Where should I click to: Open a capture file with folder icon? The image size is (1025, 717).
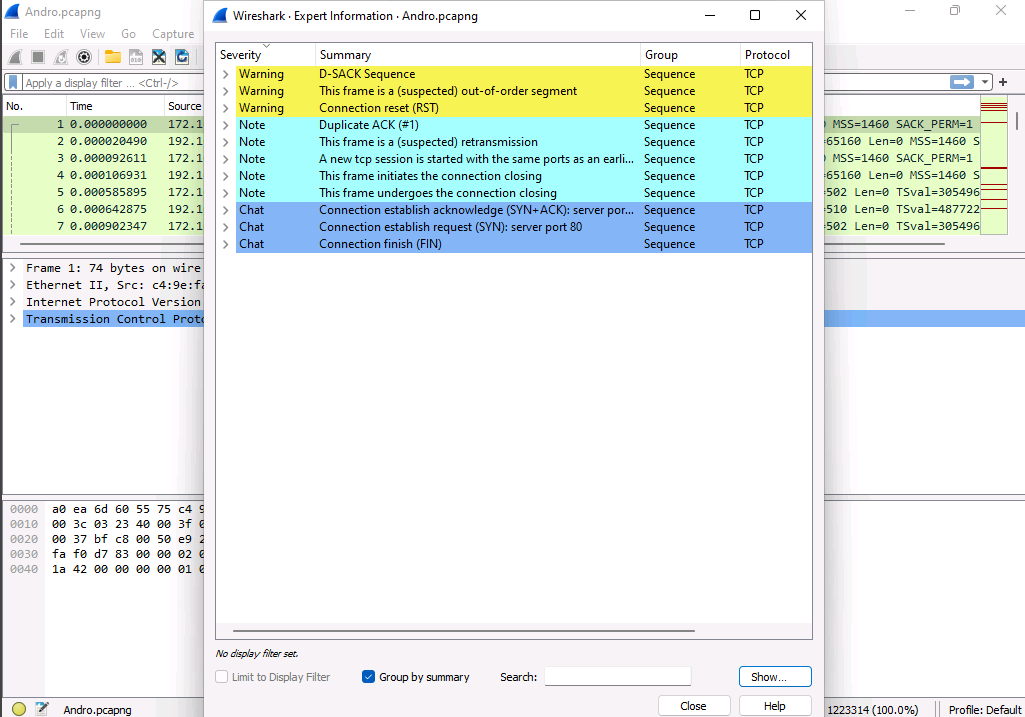(x=112, y=57)
